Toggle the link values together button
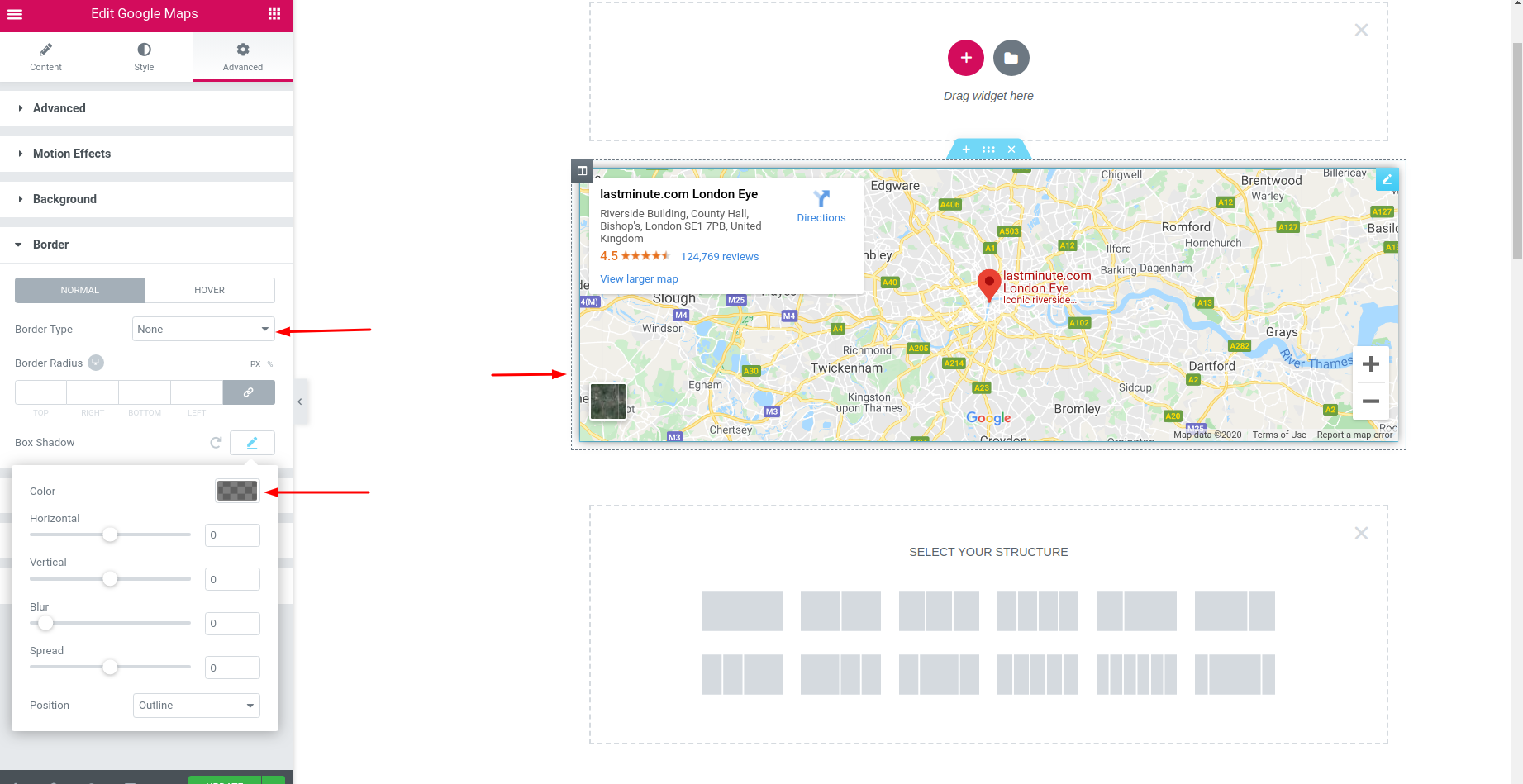This screenshot has height=784, width=1523. [249, 392]
